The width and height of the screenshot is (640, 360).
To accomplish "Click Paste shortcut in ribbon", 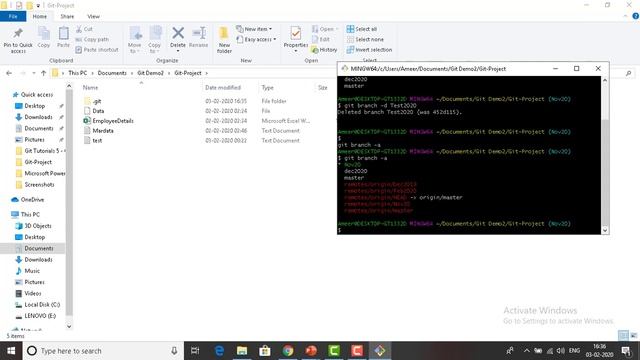I will (x=97, y=50).
